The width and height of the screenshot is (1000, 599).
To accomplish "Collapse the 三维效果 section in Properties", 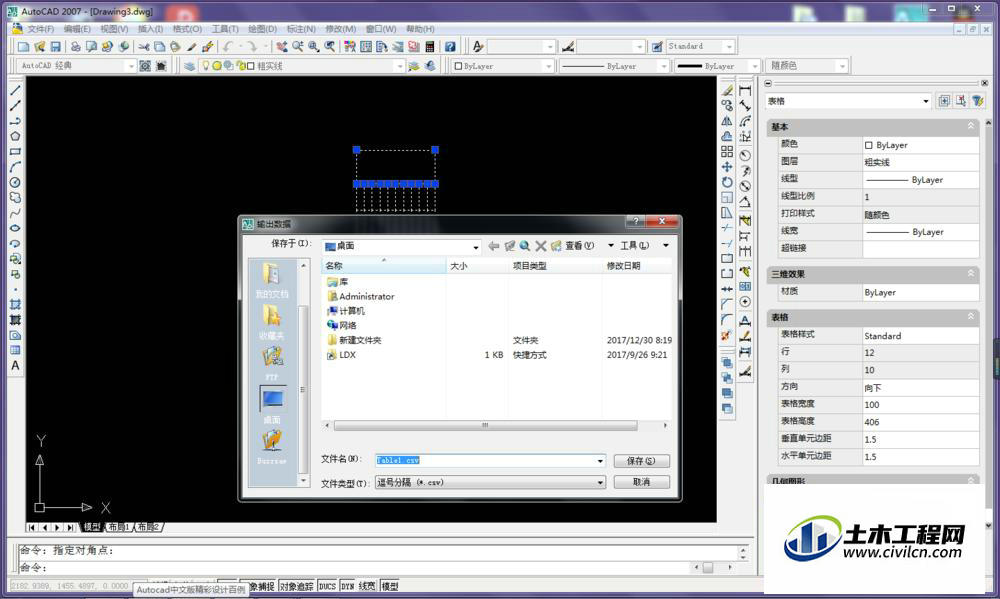I will coord(971,274).
